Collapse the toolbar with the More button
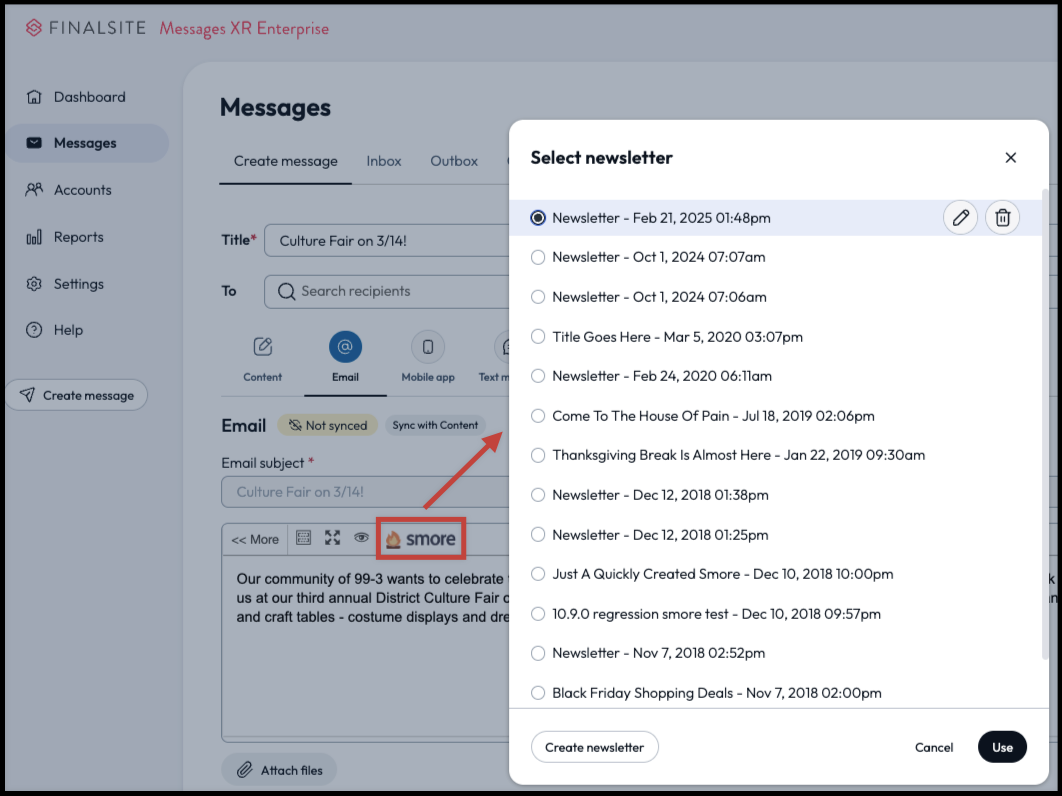 pos(255,538)
